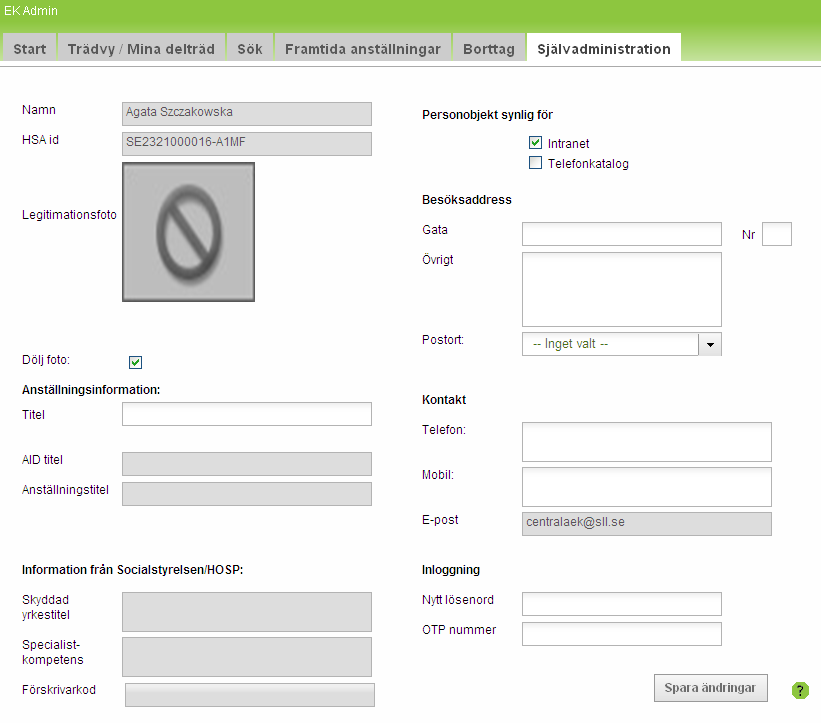Click the Nr number field

(776, 234)
